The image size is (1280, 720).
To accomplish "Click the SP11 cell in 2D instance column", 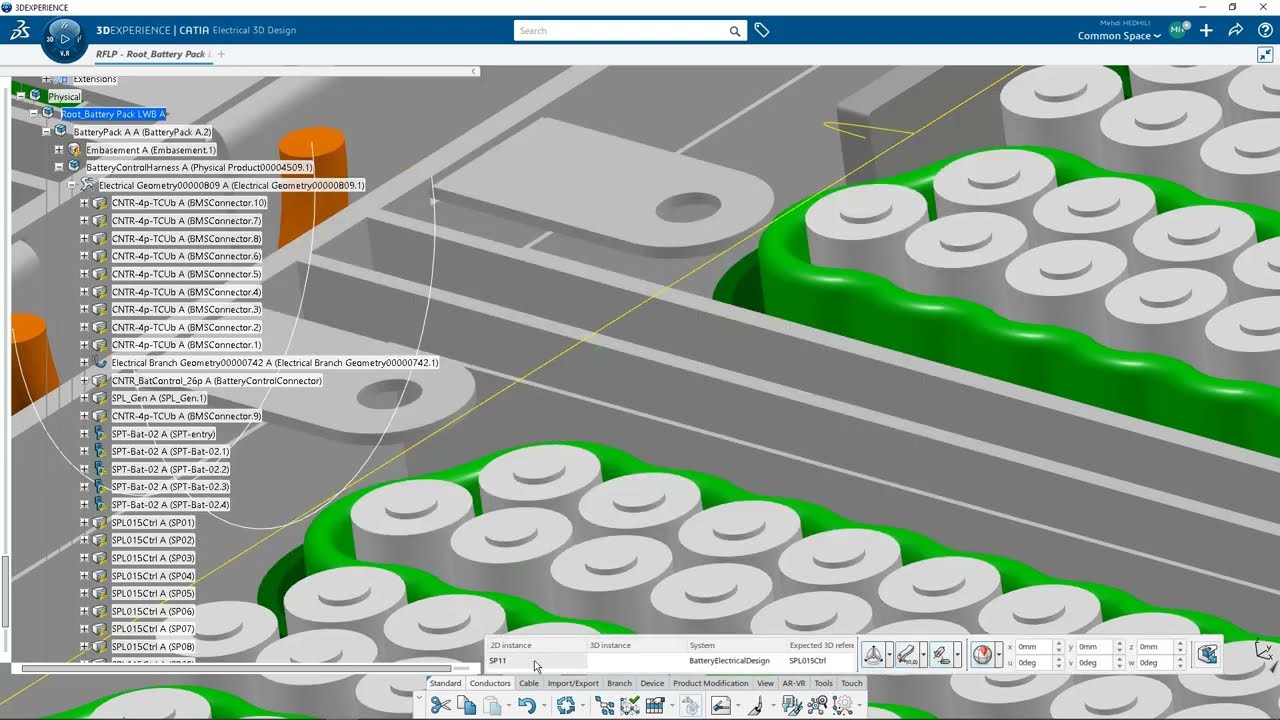I will pyautogui.click(x=535, y=661).
